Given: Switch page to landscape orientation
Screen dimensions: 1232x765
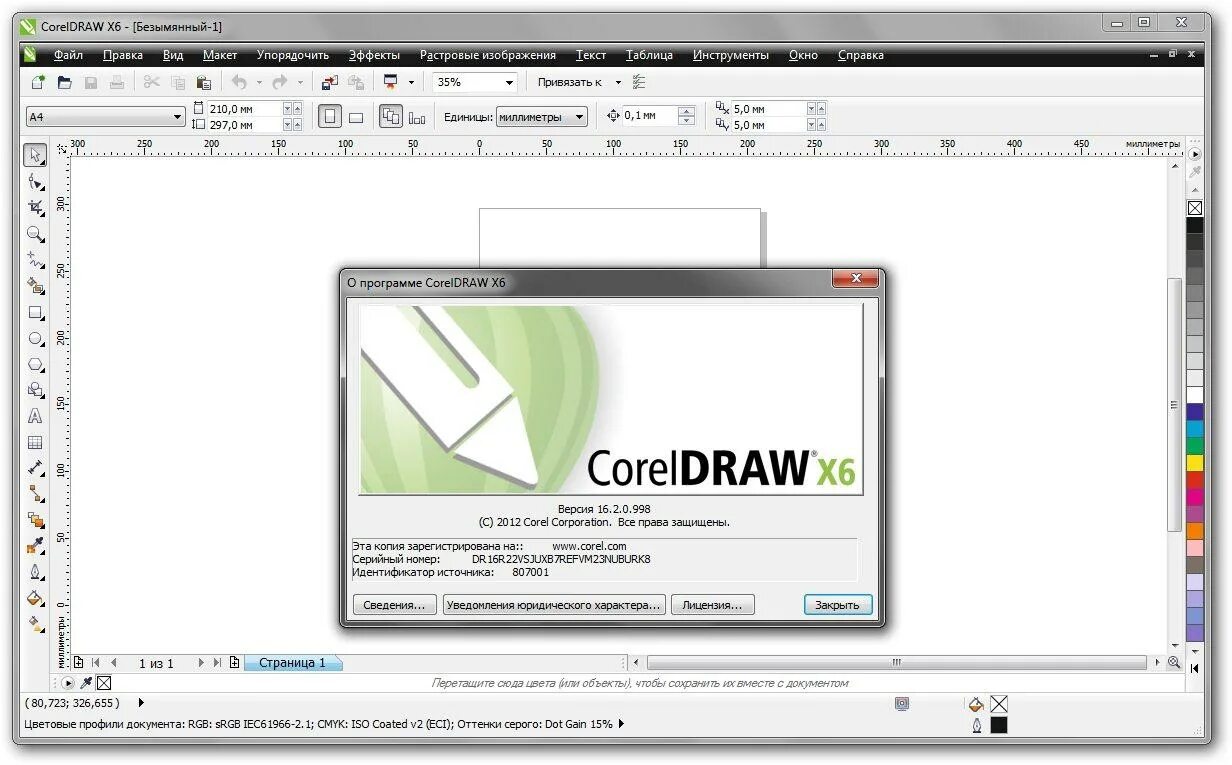Looking at the screenshot, I should 356,117.
